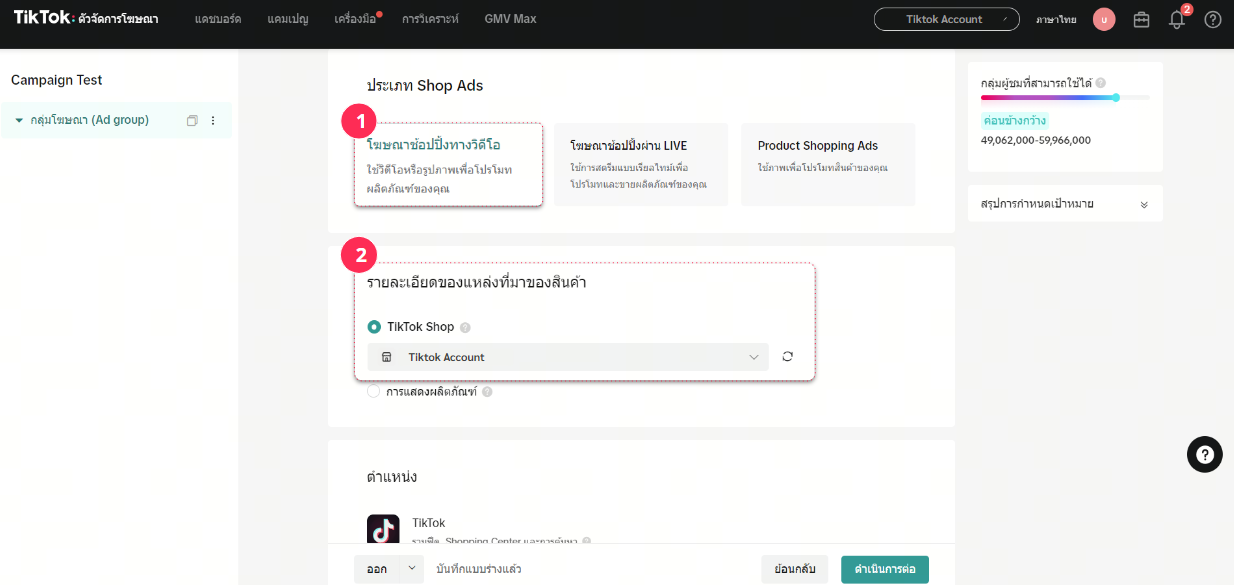Screen dimensions: 1234x585
Task: Open the notifications bell icon
Action: 1177,19
